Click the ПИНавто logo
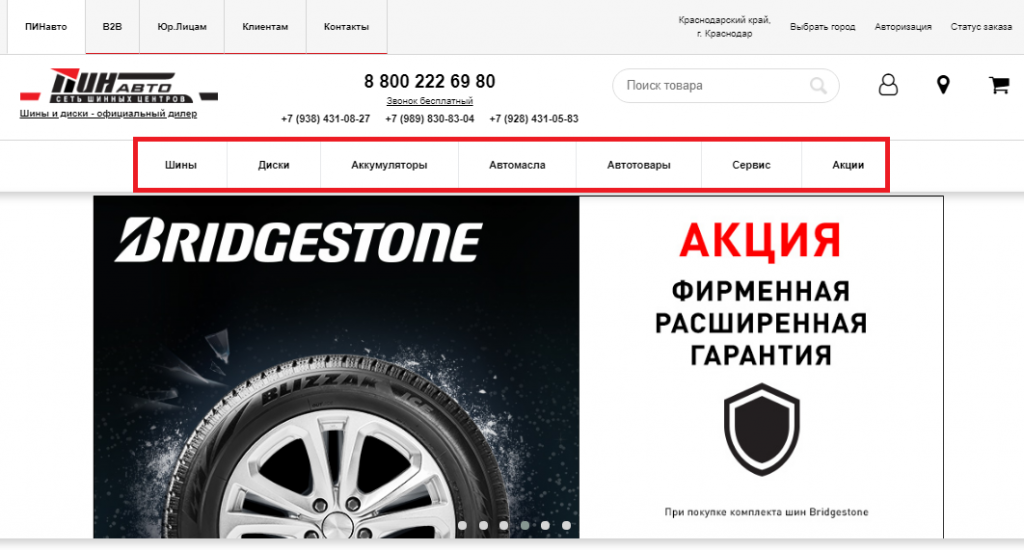This screenshot has width=1024, height=550. tap(119, 86)
